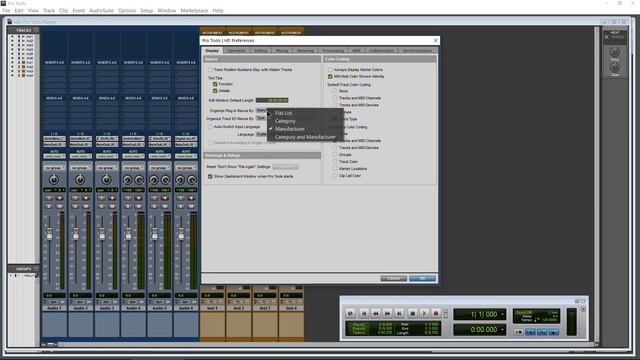Click the Audio 2 pan knob

point(80,180)
